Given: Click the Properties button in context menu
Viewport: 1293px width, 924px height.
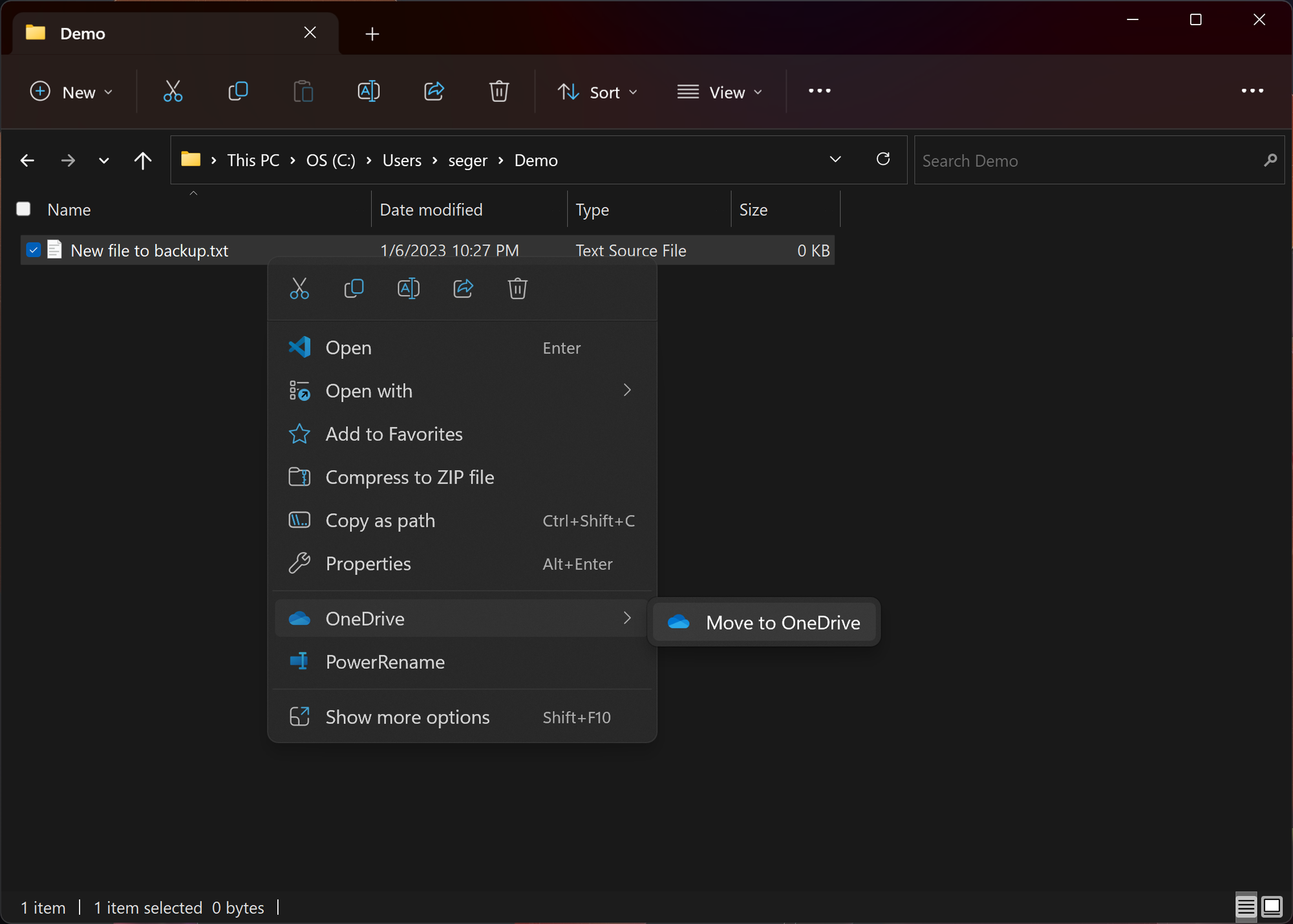Looking at the screenshot, I should click(x=368, y=563).
